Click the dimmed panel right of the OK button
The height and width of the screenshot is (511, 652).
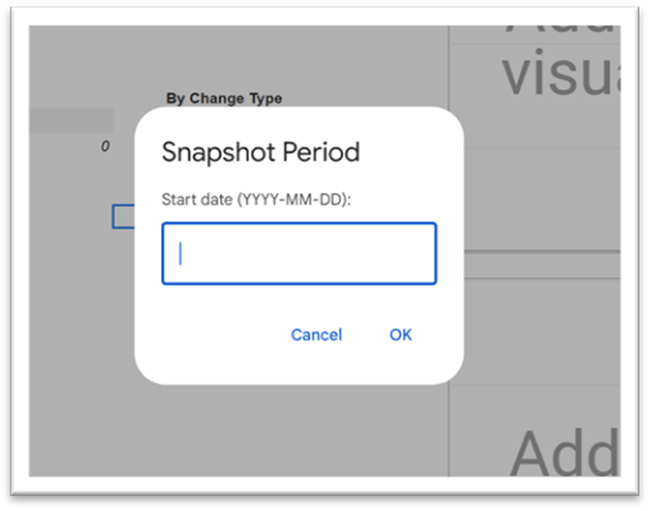click(540, 335)
